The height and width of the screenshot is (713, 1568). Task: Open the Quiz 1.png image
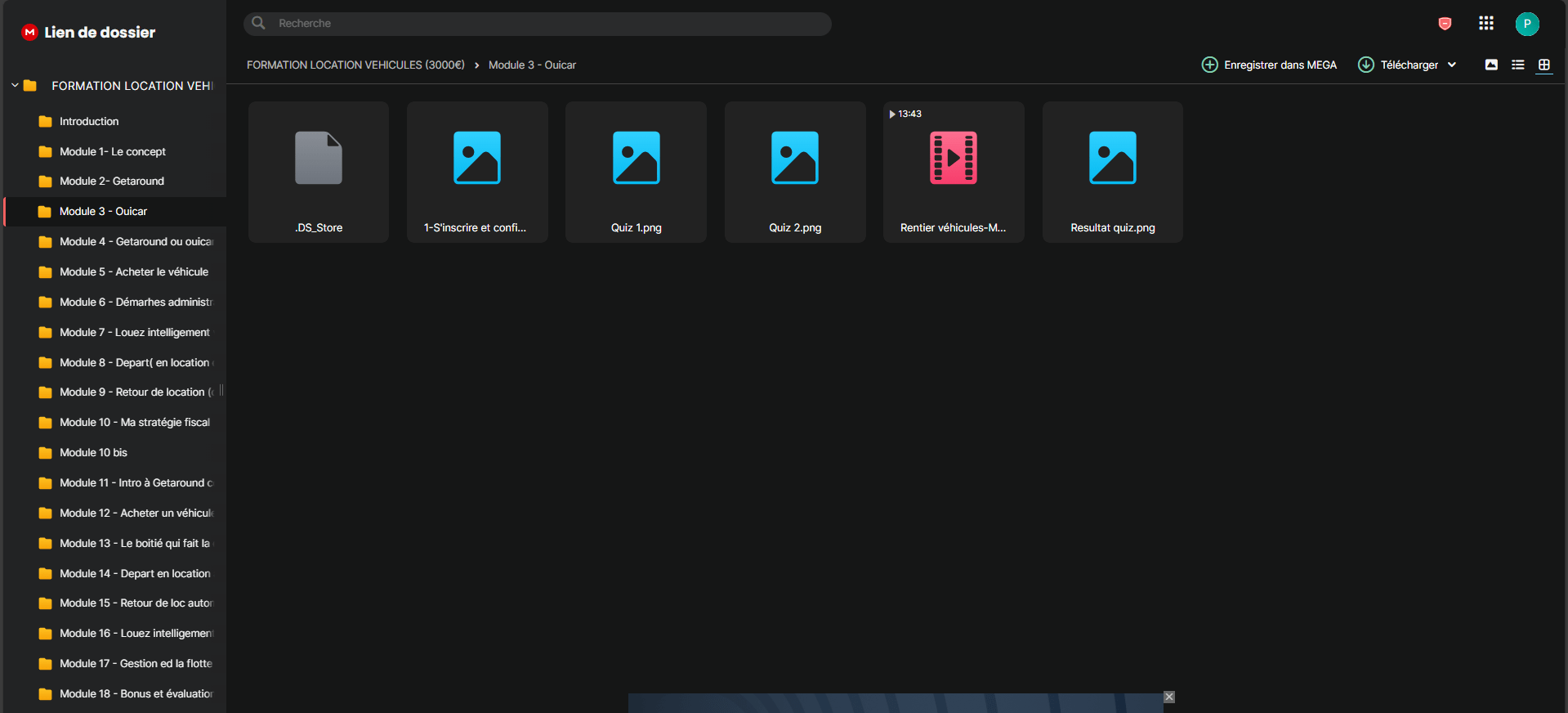pyautogui.click(x=636, y=172)
